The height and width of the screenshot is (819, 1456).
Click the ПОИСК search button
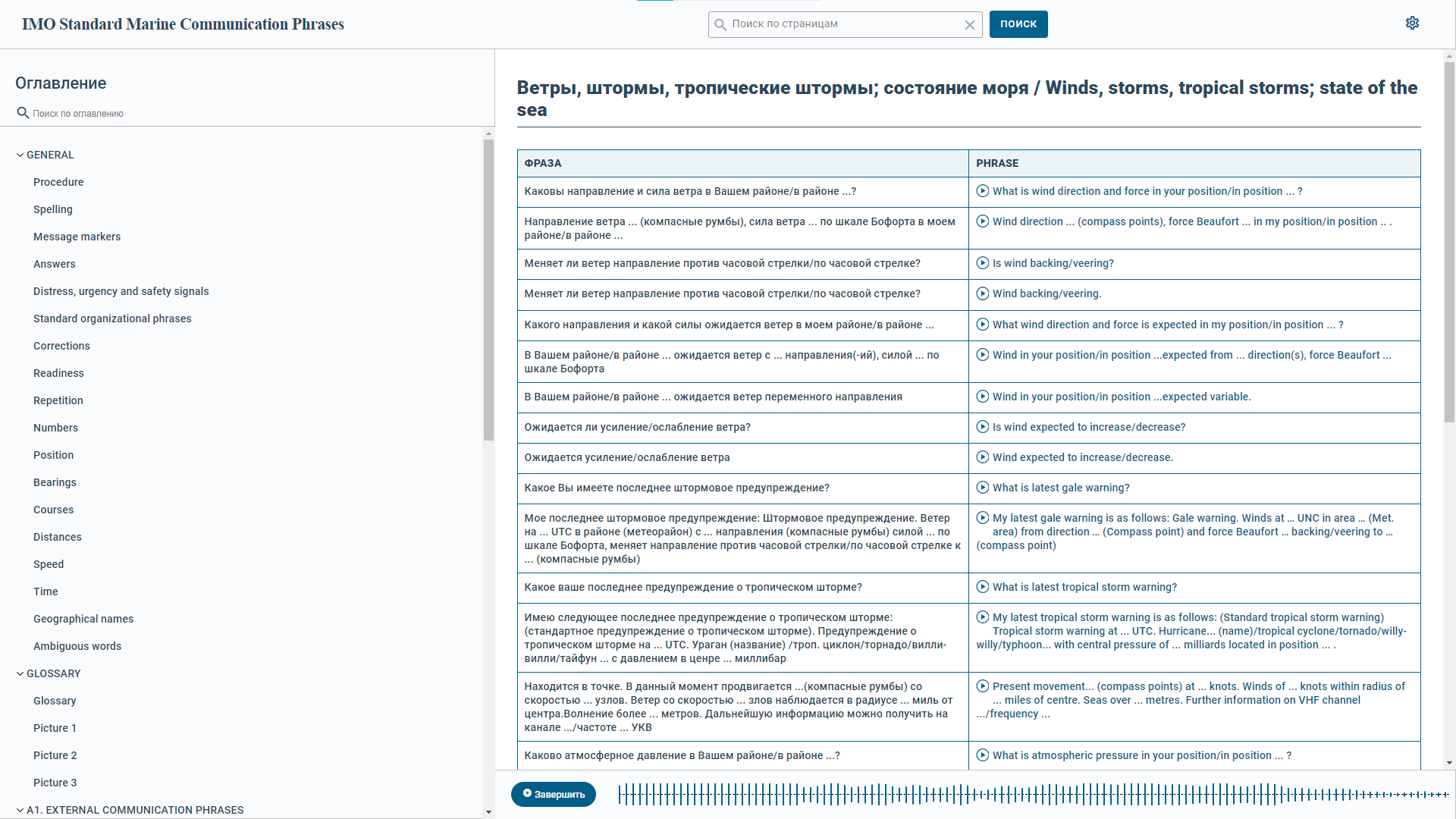pyautogui.click(x=1018, y=24)
